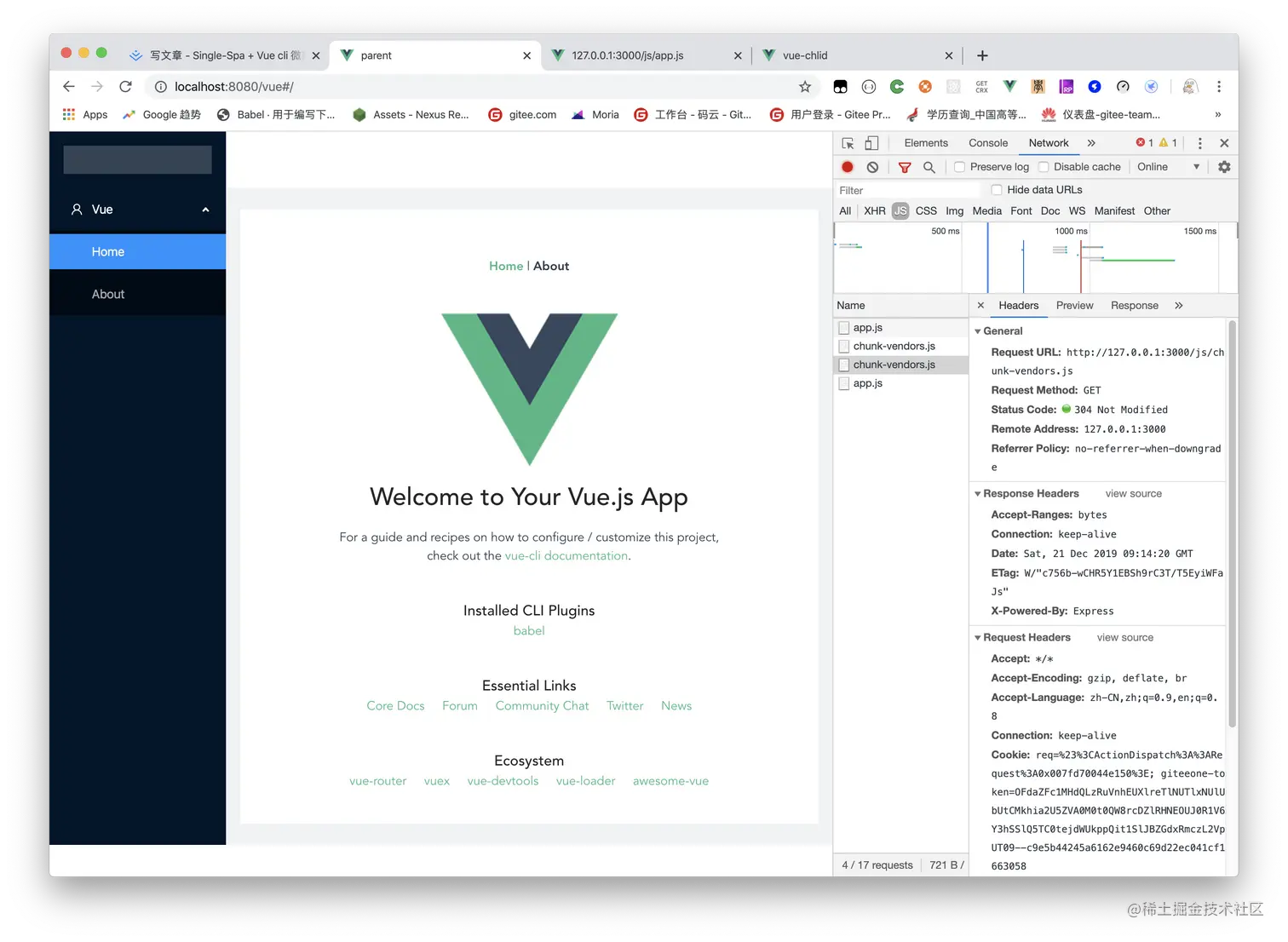Click the browser back arrow
The width and height of the screenshot is (1288, 942).
click(69, 86)
